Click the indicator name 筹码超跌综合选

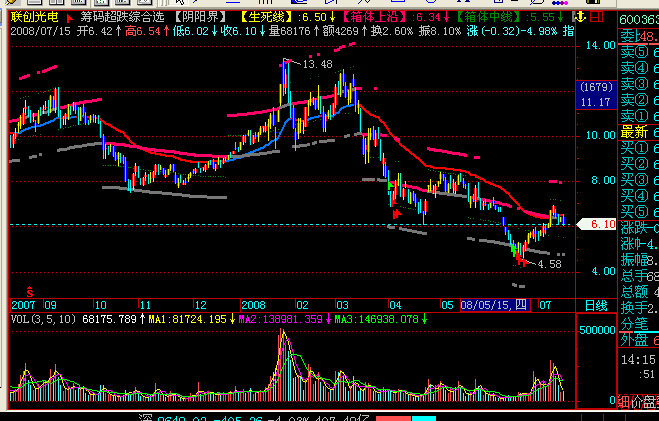[x=122, y=17]
